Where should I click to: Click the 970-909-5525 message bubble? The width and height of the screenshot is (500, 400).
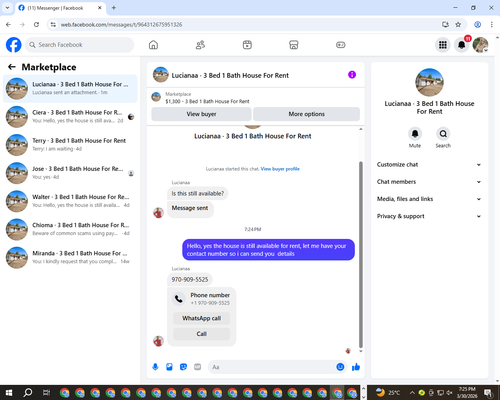pos(190,279)
